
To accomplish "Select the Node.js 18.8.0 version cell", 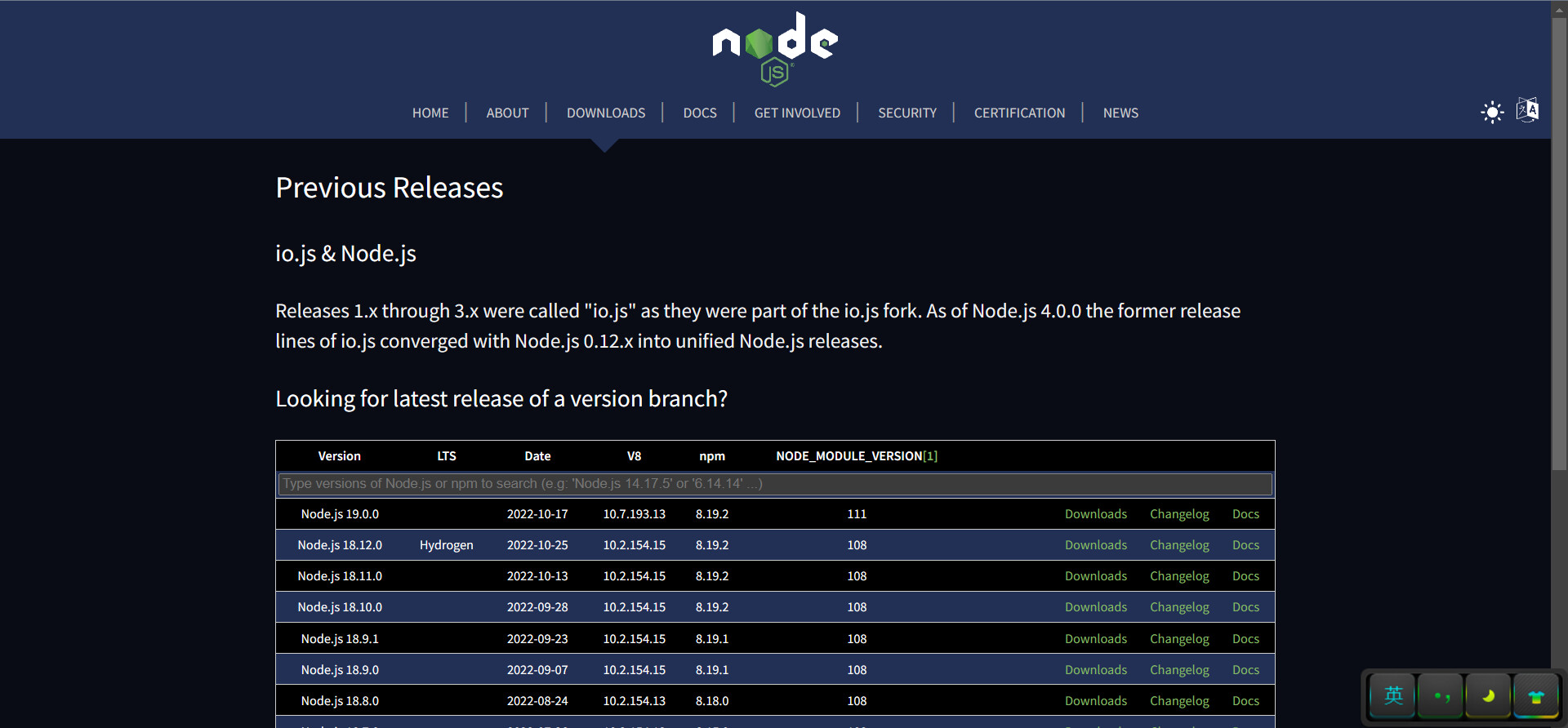I will [340, 701].
